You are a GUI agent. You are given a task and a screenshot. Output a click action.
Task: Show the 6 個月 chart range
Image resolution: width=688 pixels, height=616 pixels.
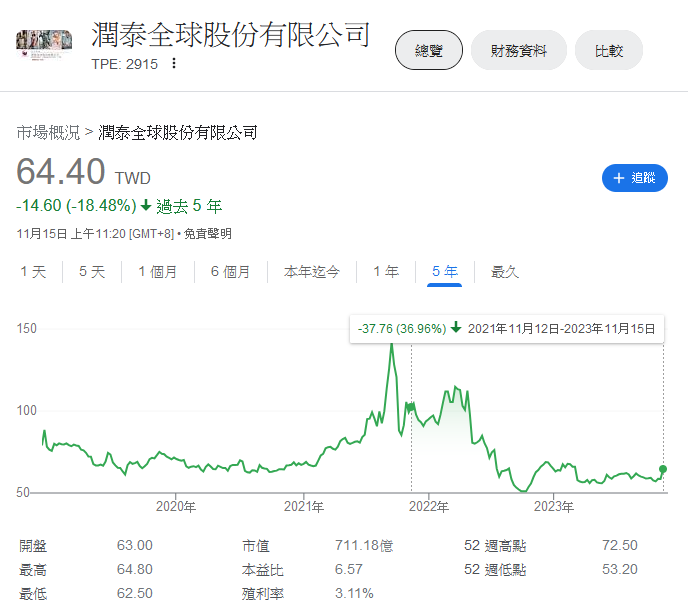point(230,271)
